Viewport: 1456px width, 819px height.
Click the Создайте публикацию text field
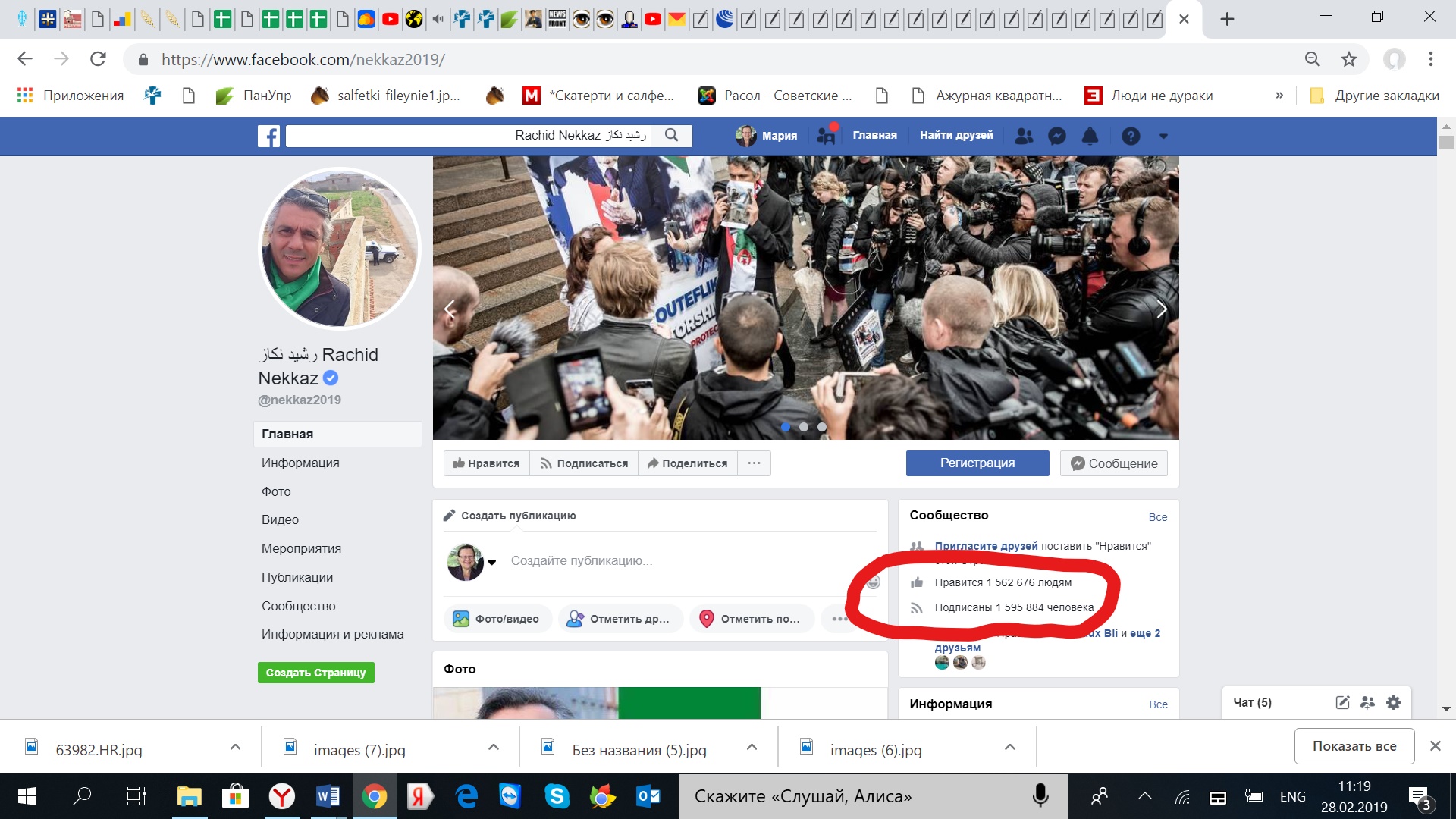click(x=582, y=560)
